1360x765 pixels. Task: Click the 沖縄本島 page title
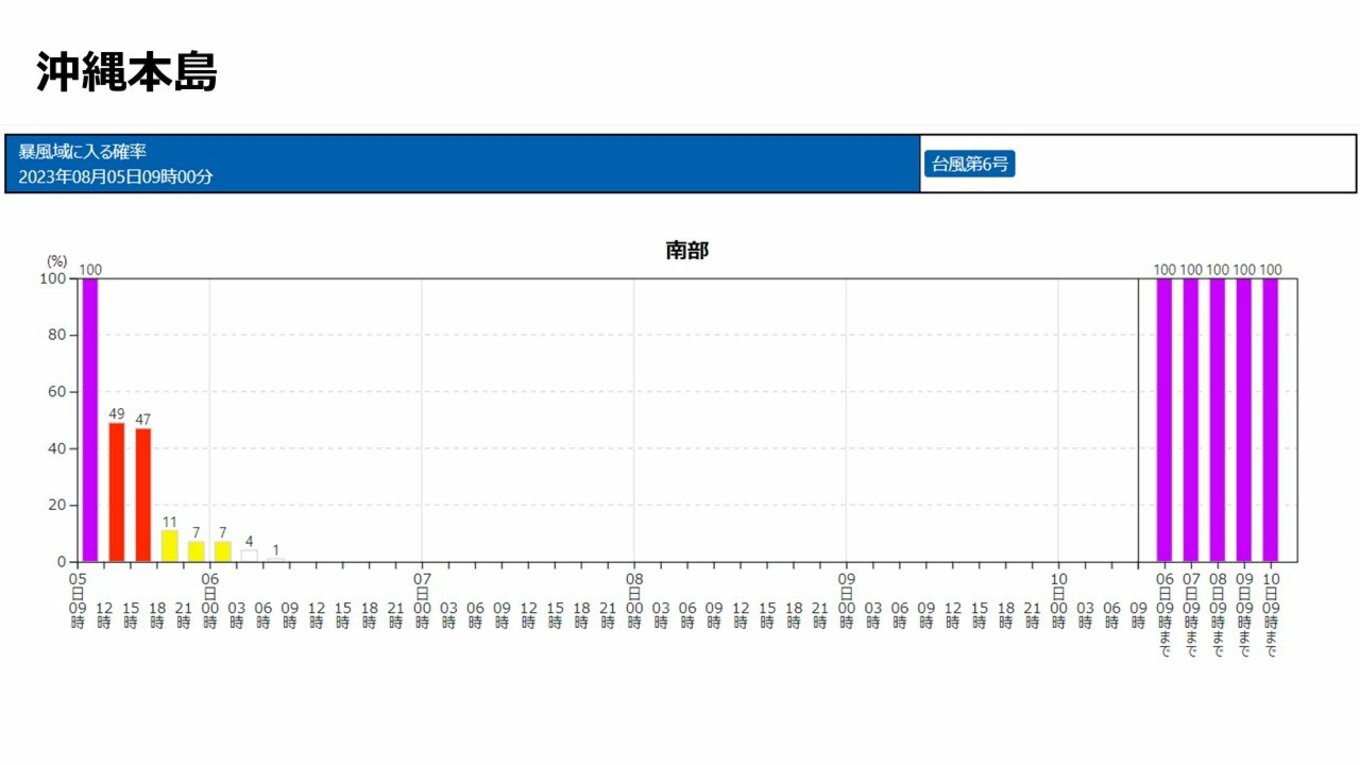click(127, 72)
